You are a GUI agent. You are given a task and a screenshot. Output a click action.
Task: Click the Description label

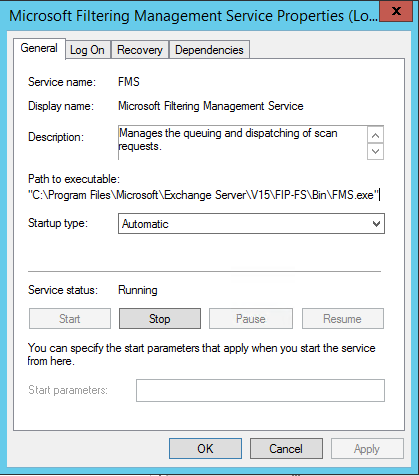[56, 137]
